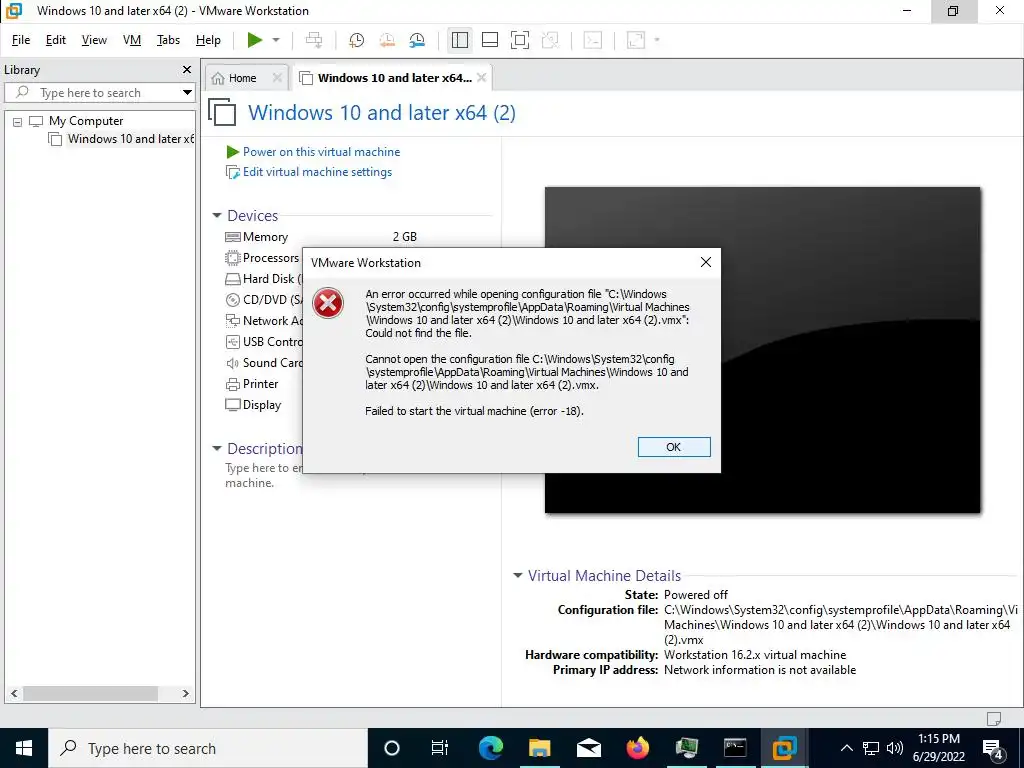Select My Computer in Library tree
The width and height of the screenshot is (1024, 768).
[x=86, y=121]
